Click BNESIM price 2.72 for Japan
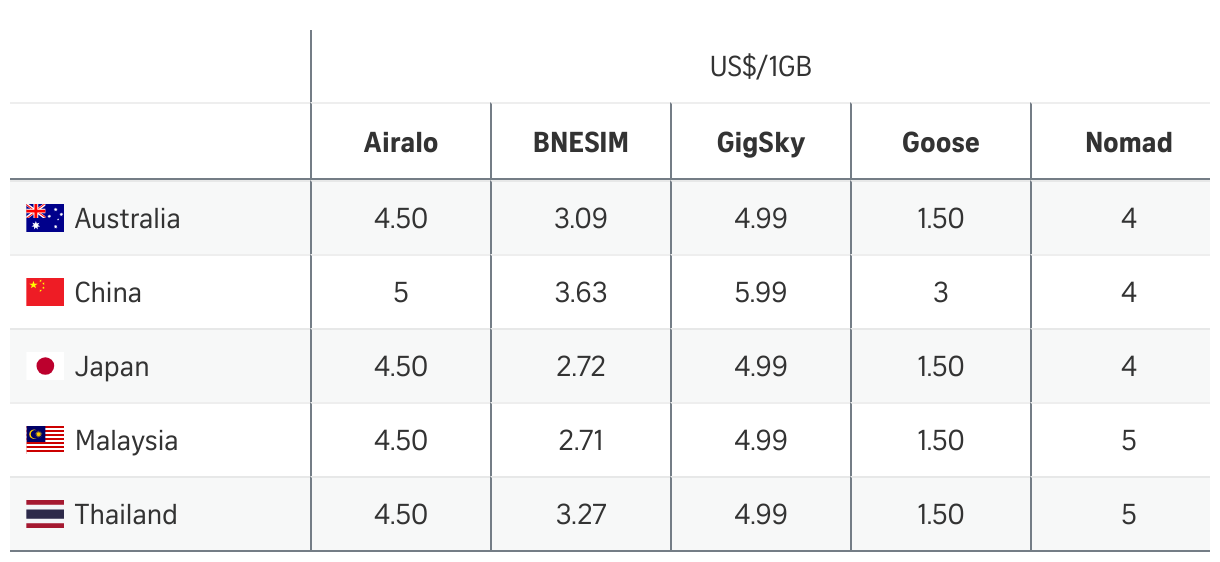1220x562 pixels. tap(581, 366)
